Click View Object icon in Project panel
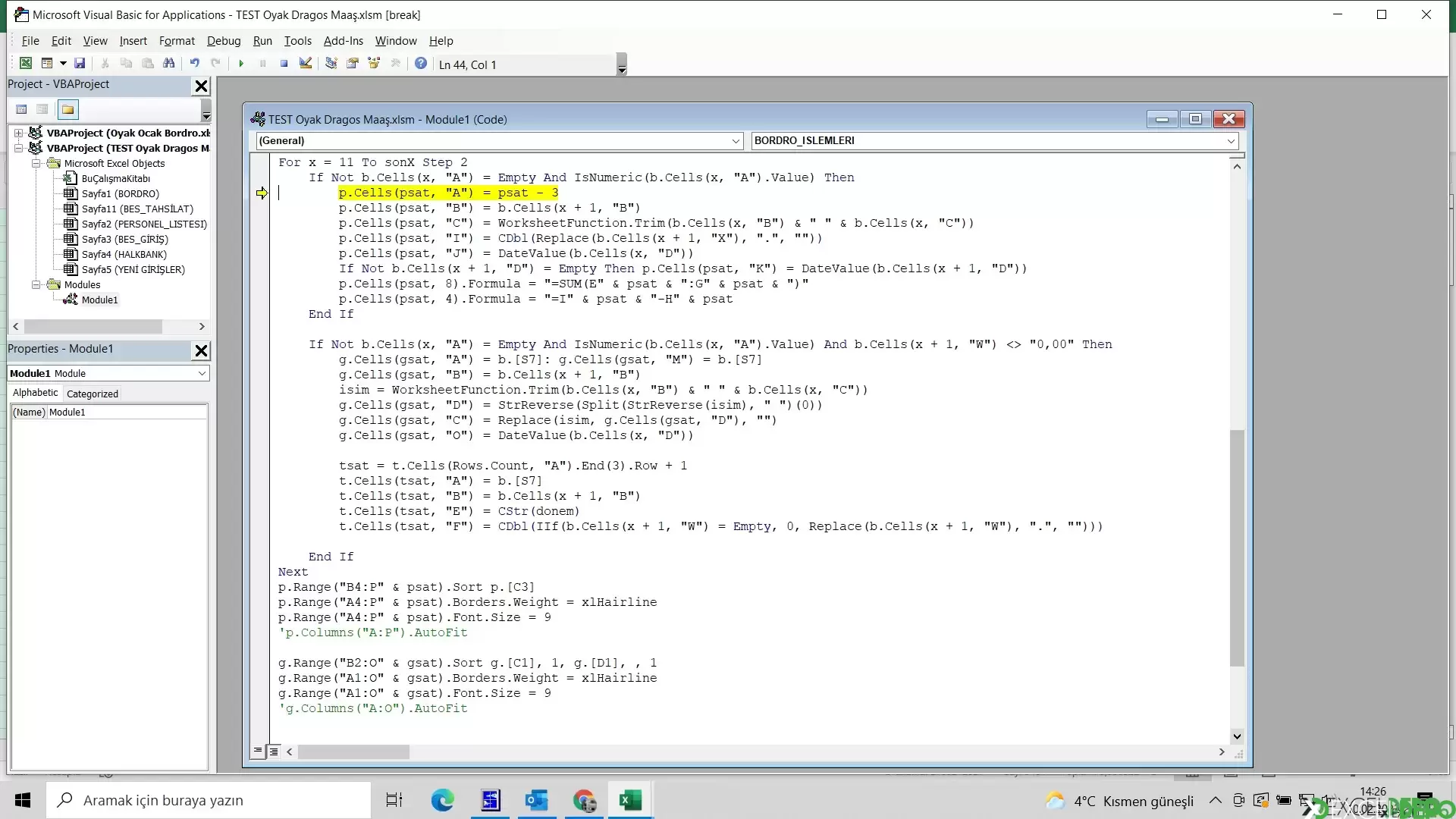Viewport: 1456px width, 819px height. (42, 110)
